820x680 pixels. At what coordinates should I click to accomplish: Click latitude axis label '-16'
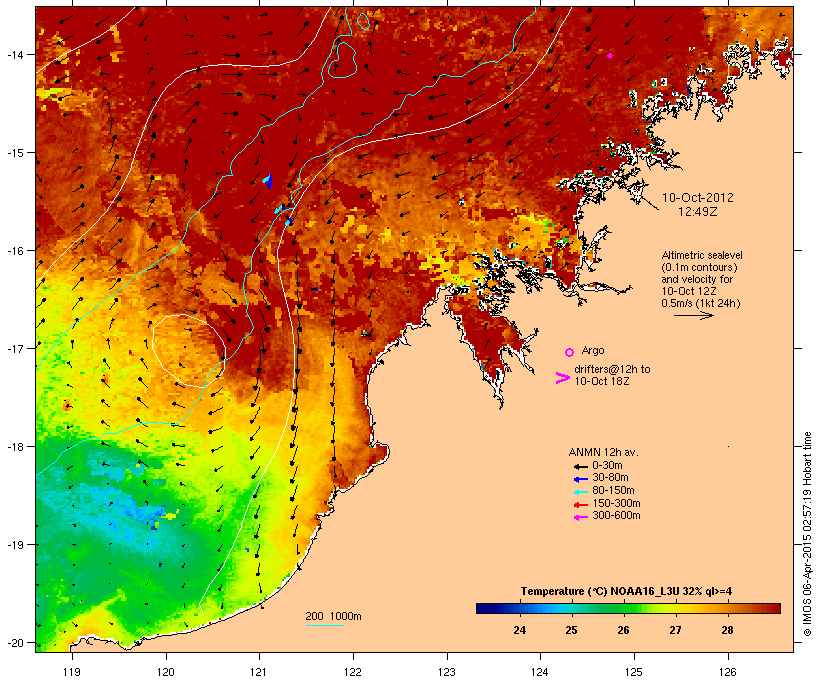click(15, 251)
